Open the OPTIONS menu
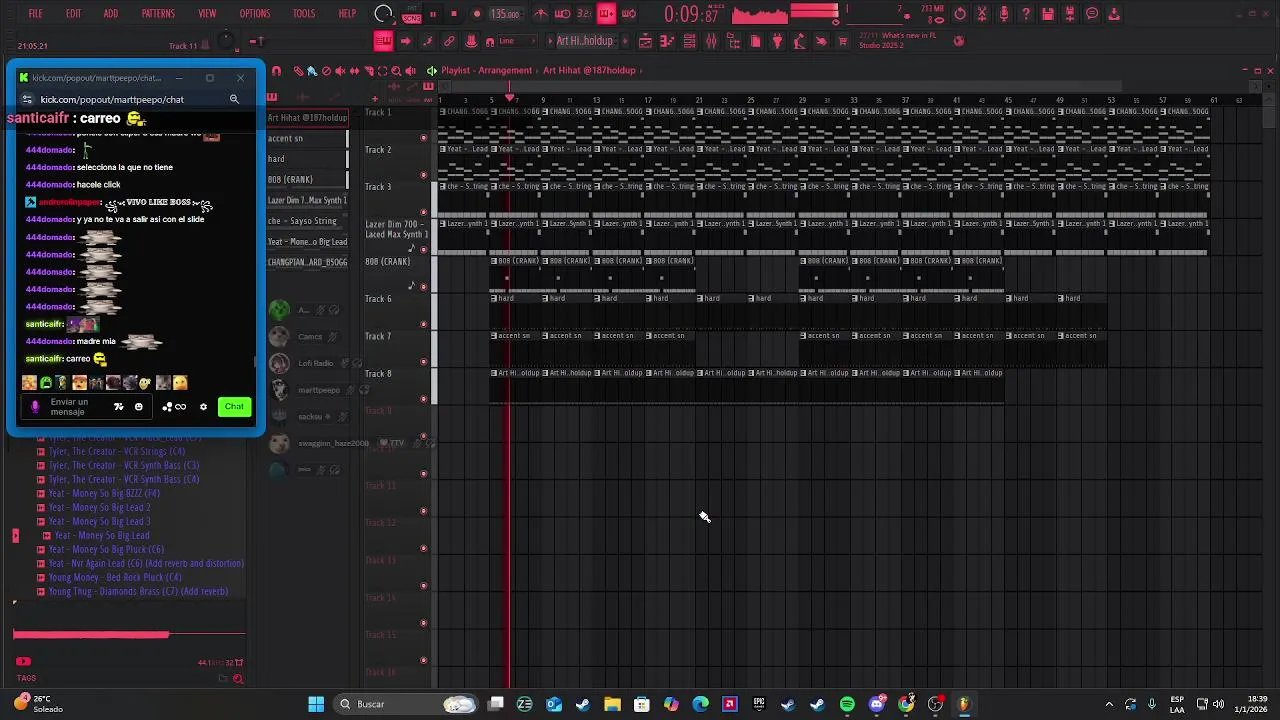Screen dimensions: 1280x720 tap(255, 14)
